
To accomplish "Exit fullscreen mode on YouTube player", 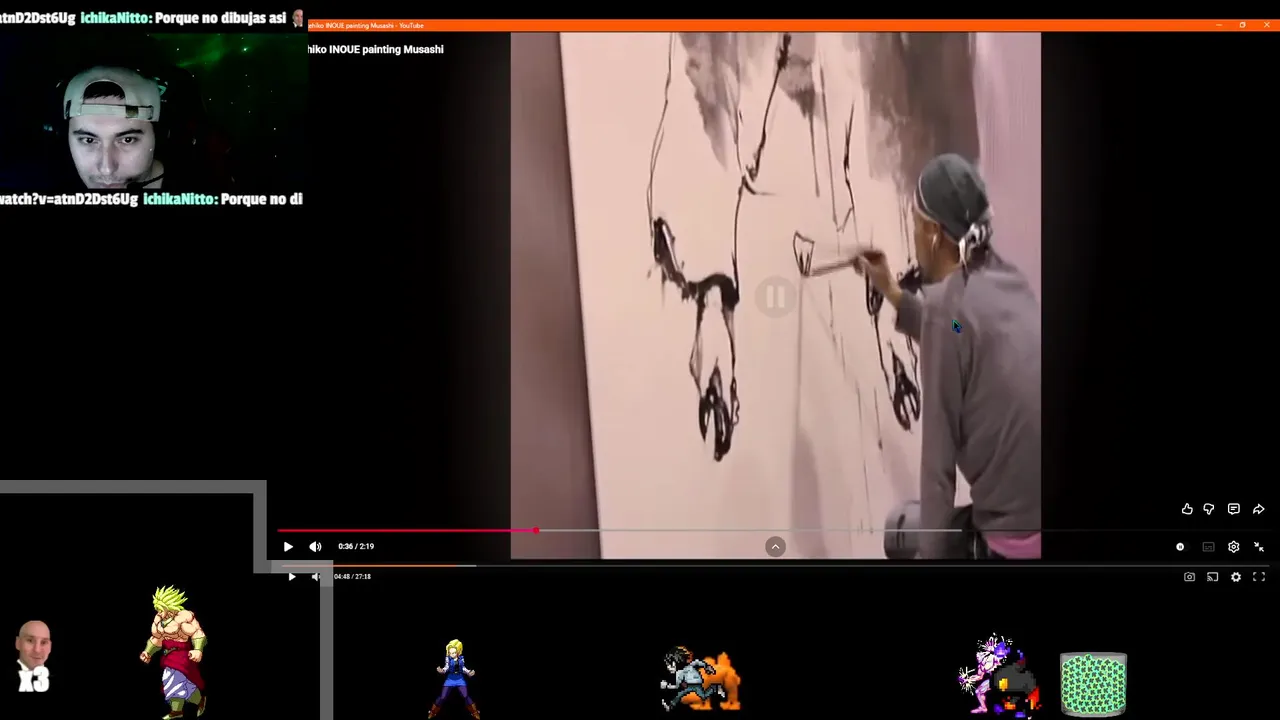I will [1259, 547].
